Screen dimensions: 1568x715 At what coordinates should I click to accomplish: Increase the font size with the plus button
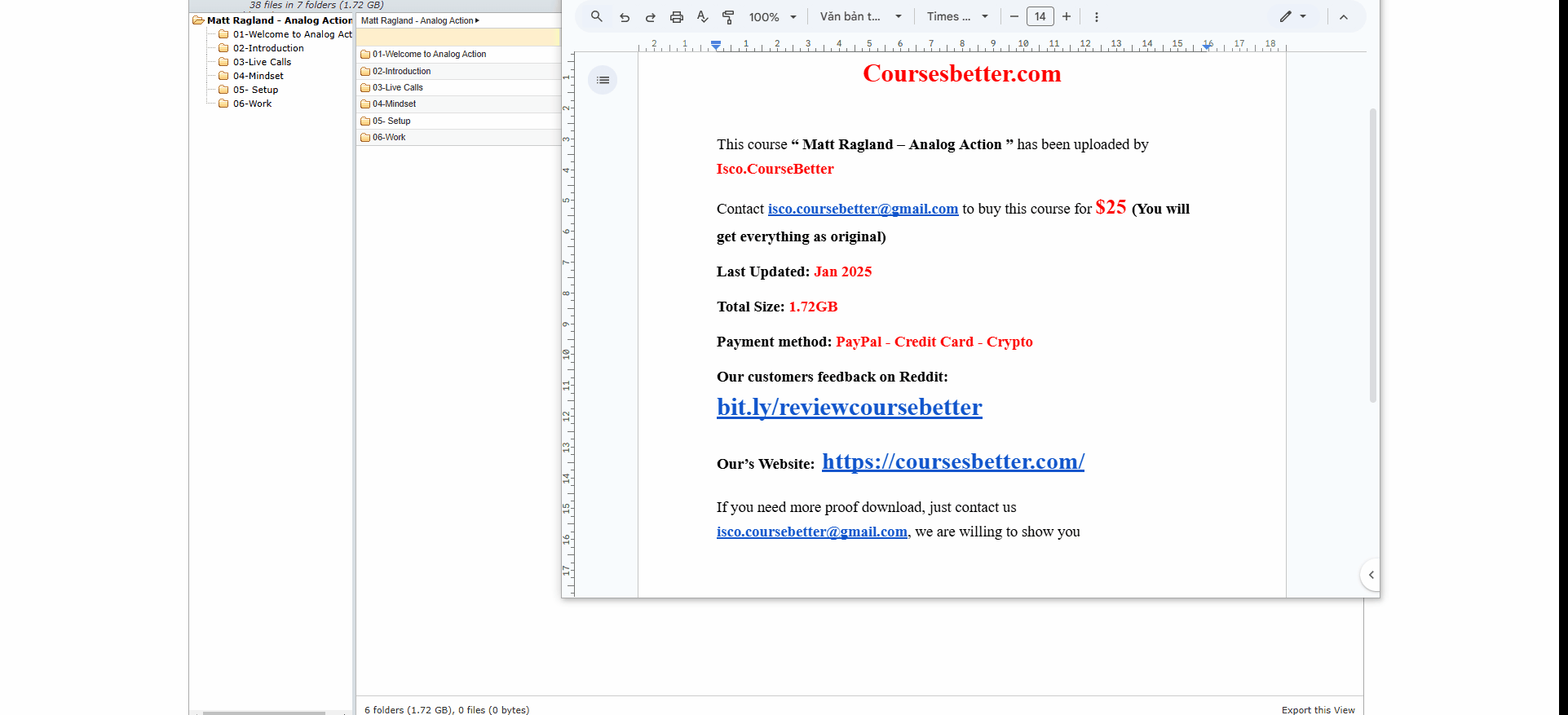click(1067, 16)
